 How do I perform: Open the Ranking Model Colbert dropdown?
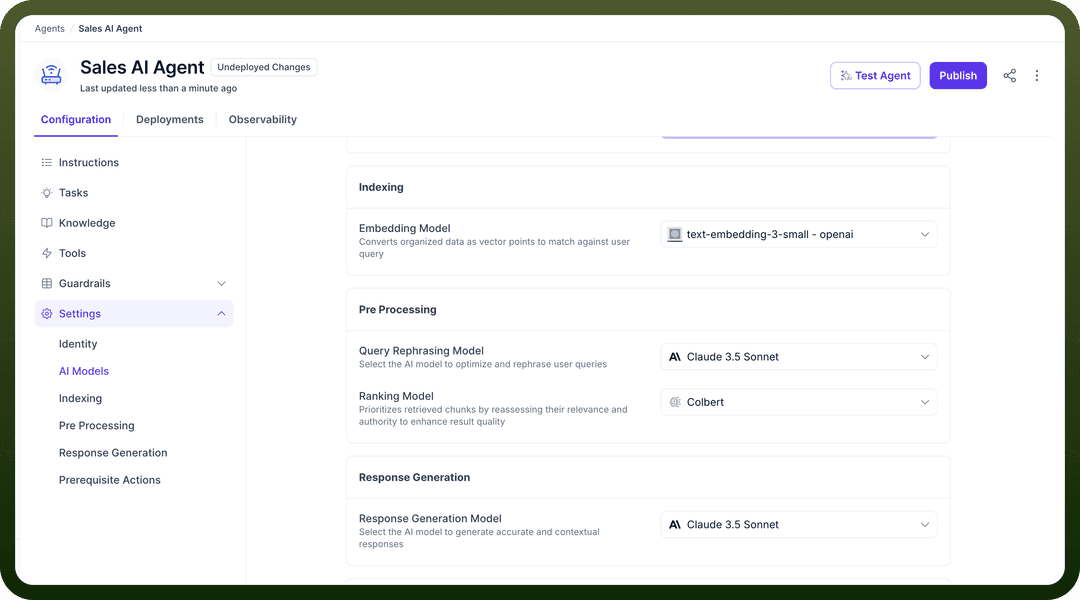click(x=799, y=402)
